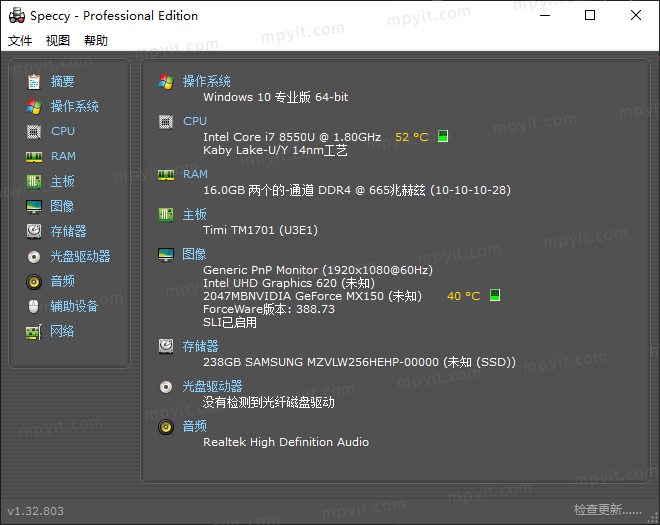Select 图像 in the sidebar
The width and height of the screenshot is (660, 525).
pyautogui.click(x=62, y=206)
